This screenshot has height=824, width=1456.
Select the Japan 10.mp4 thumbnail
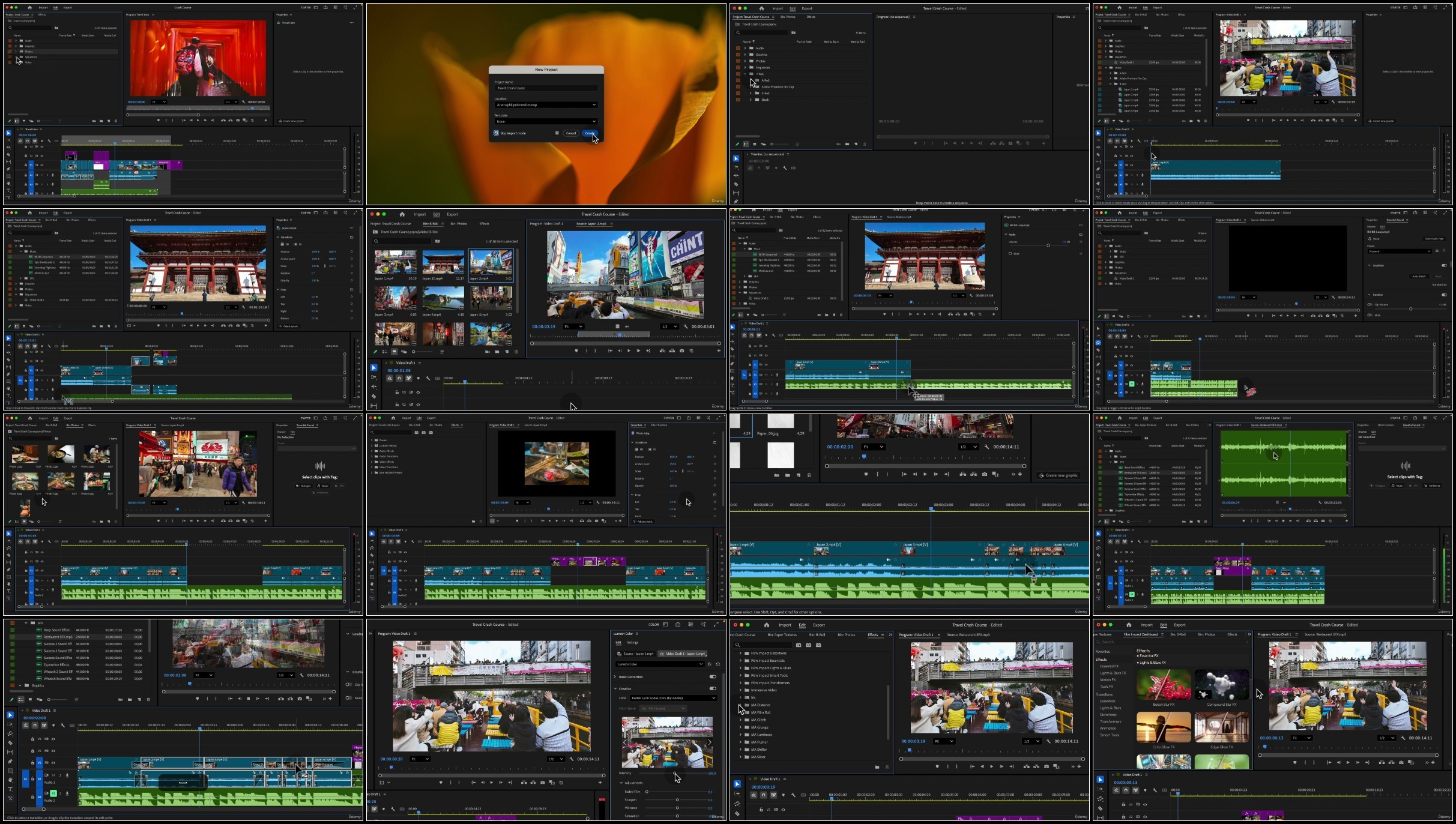click(x=443, y=263)
